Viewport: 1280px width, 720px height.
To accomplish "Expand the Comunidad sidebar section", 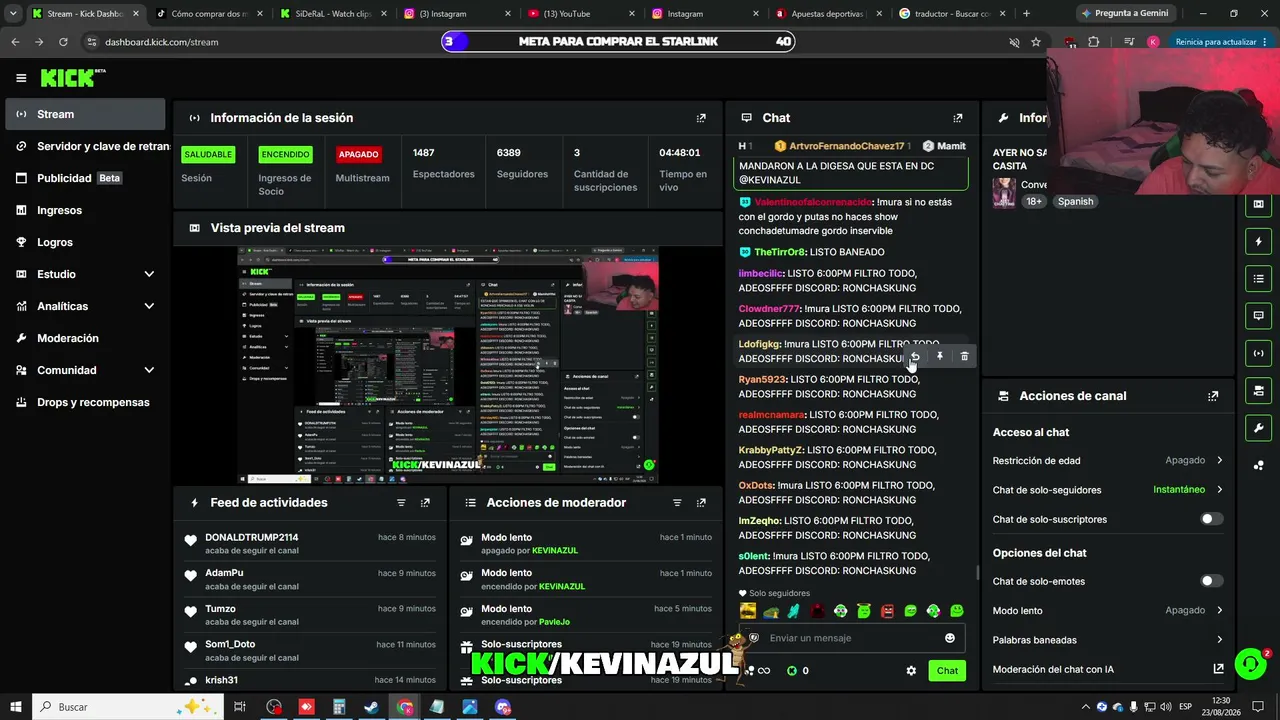I will (x=149, y=370).
